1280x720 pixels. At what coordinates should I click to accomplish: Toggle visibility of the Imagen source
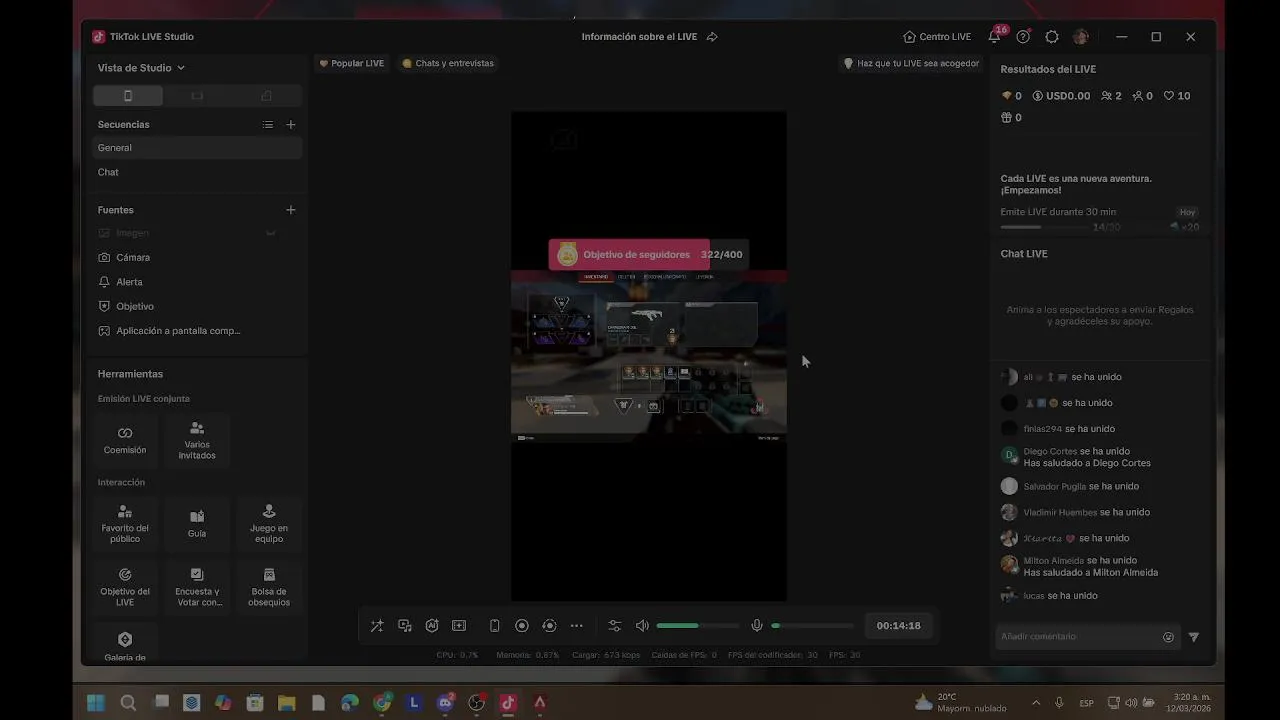[270, 233]
